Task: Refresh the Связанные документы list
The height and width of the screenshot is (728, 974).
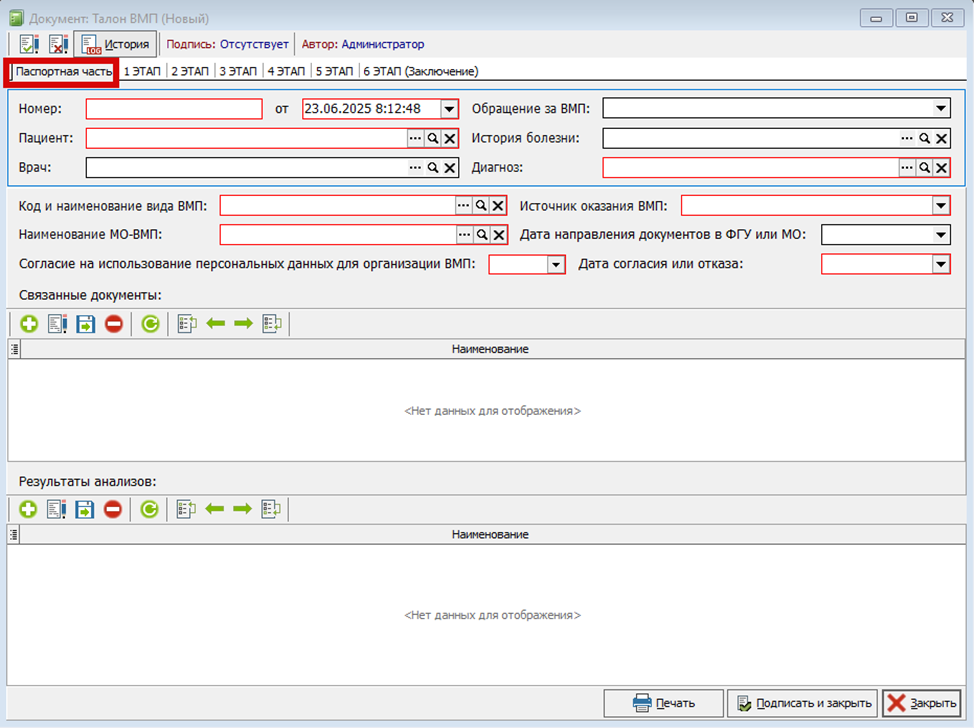Action: [150, 324]
